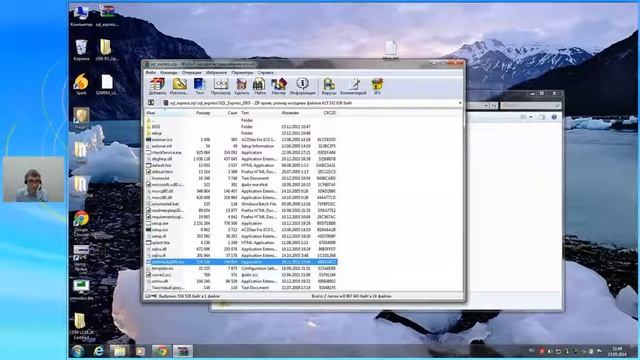Image resolution: width=640 pixels, height=360 pixels.
Task: Select the default.hta file row
Action: click(241, 165)
